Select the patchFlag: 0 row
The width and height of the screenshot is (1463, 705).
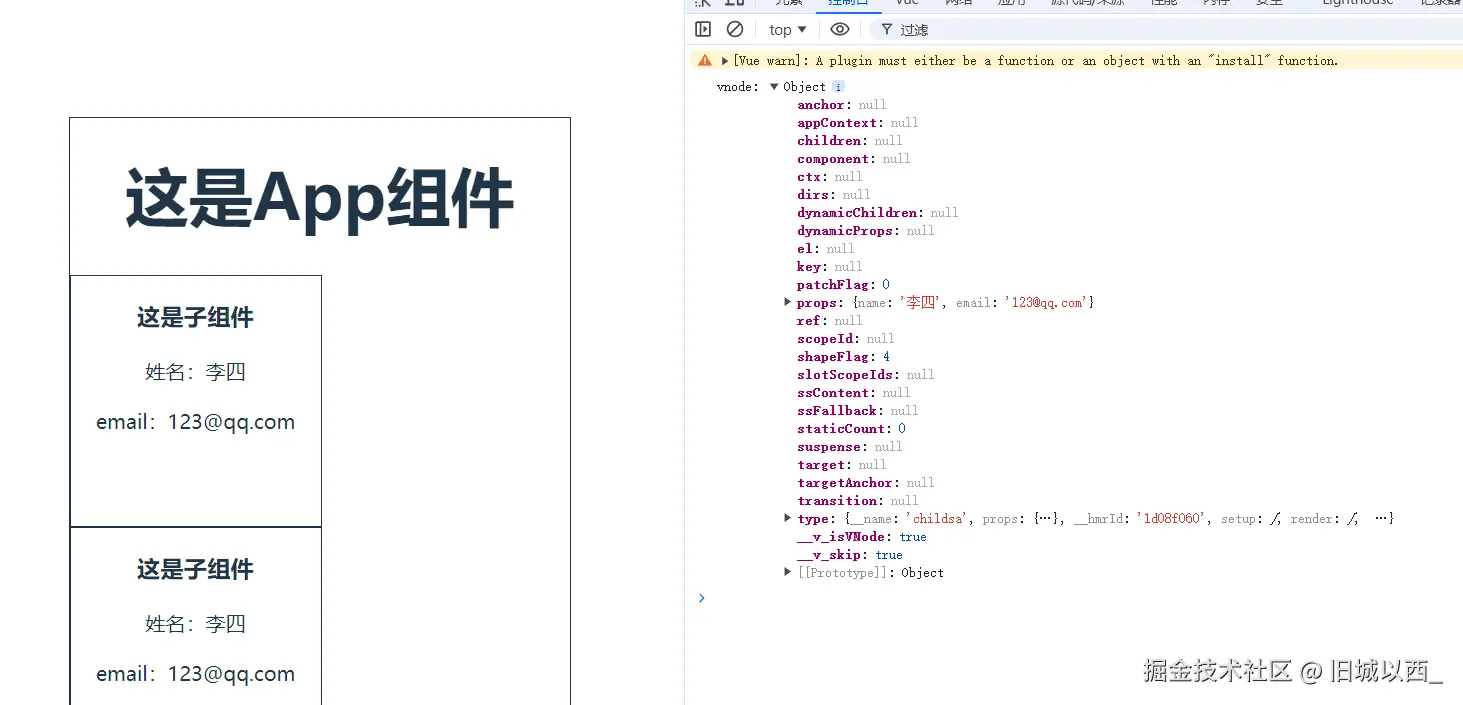844,285
